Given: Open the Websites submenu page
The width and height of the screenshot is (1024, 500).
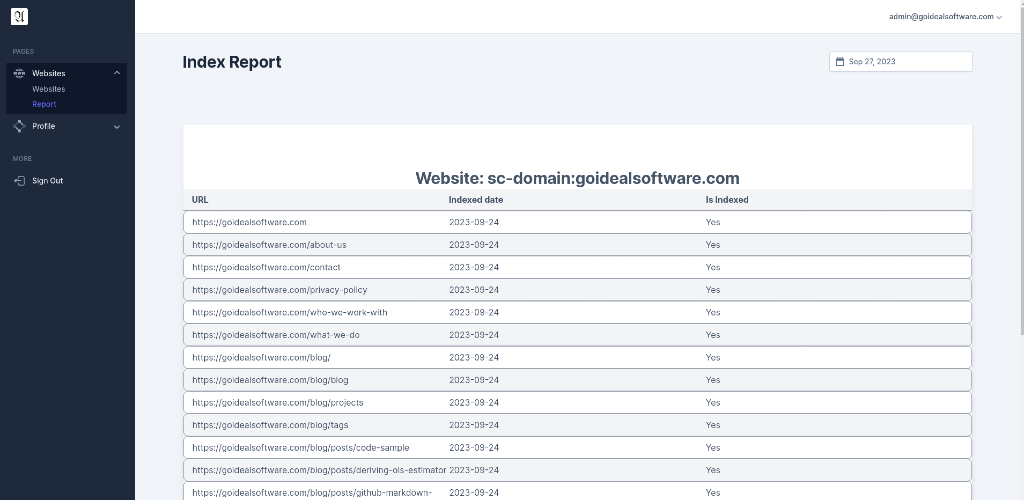Looking at the screenshot, I should (x=49, y=89).
